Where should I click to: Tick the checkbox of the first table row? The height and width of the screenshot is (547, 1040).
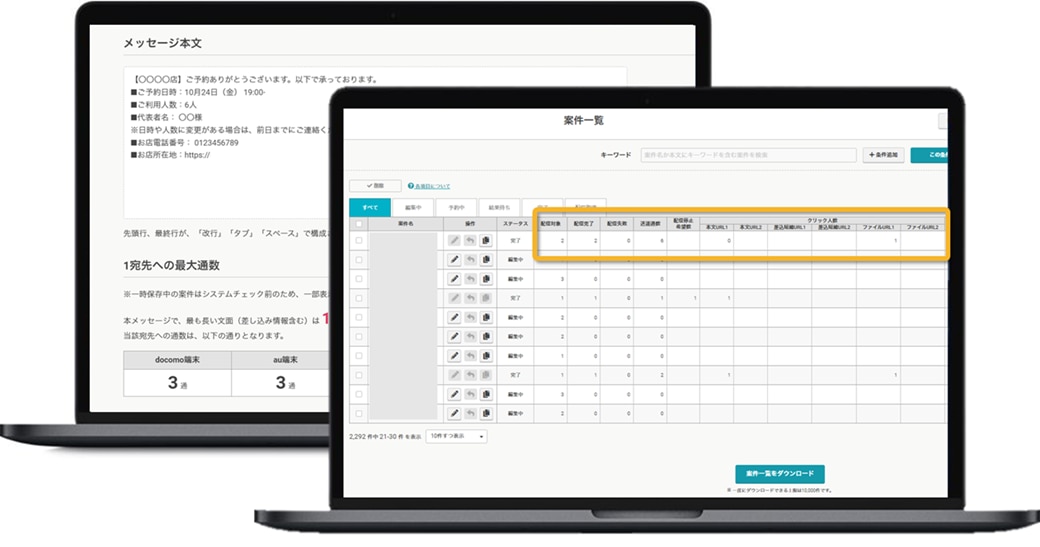click(359, 241)
